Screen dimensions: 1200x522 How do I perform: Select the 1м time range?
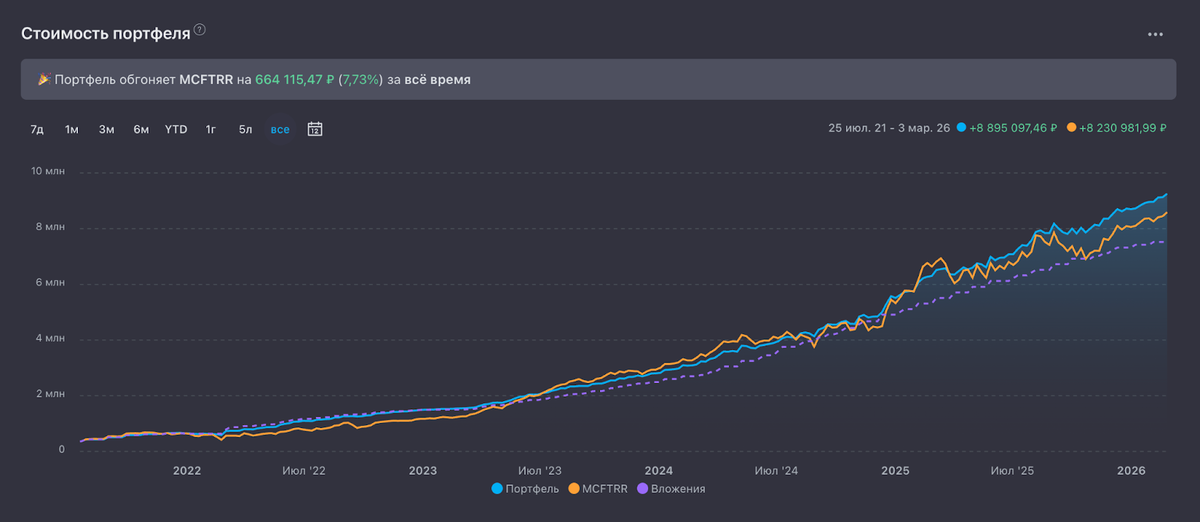click(x=72, y=129)
